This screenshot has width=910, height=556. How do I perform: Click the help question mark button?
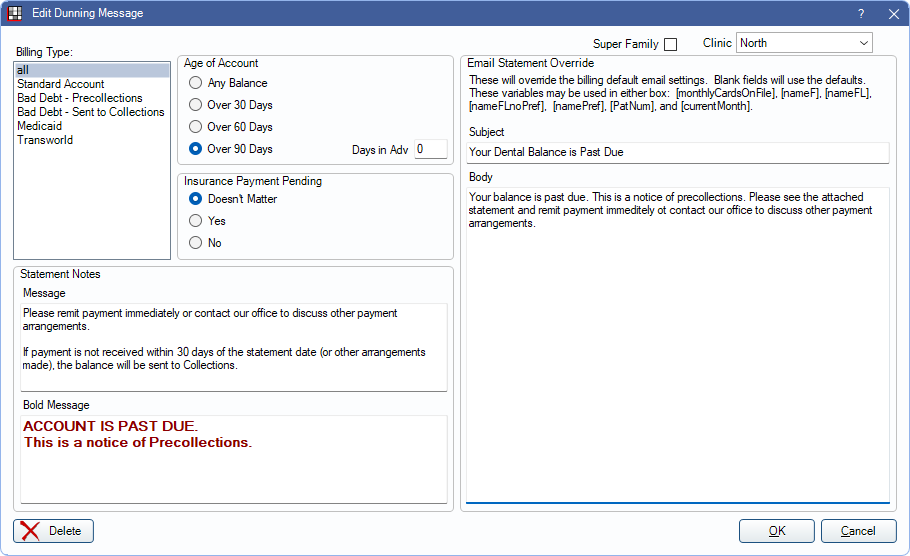pyautogui.click(x=860, y=14)
